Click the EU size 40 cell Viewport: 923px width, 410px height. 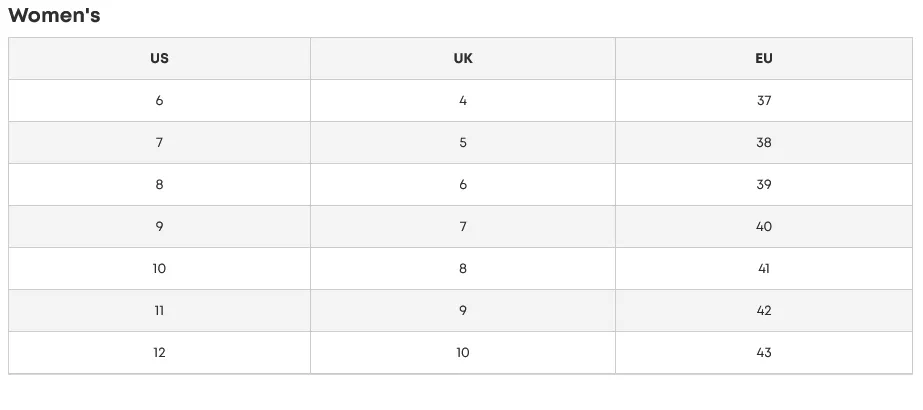pos(763,226)
